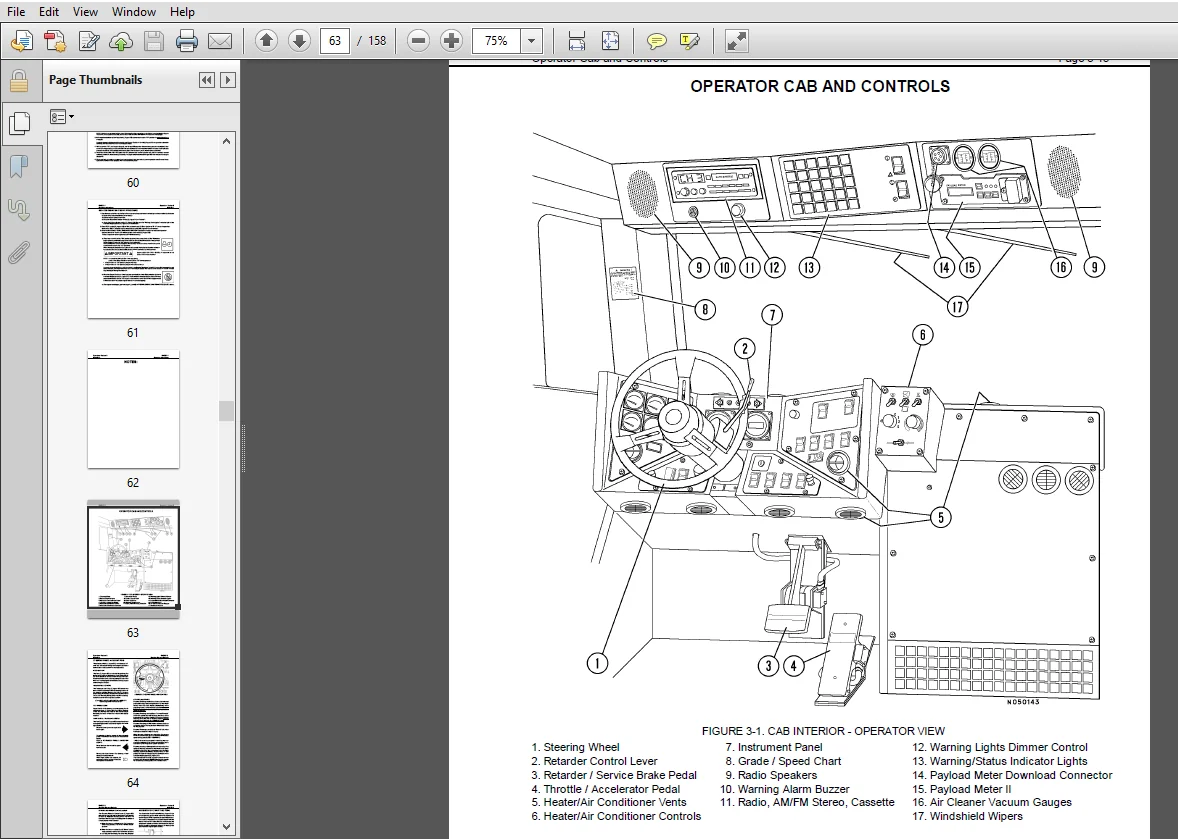Viewport: 1178px width, 839px height.
Task: Open the Page Thumbnails panel icon
Action: (x=19, y=123)
